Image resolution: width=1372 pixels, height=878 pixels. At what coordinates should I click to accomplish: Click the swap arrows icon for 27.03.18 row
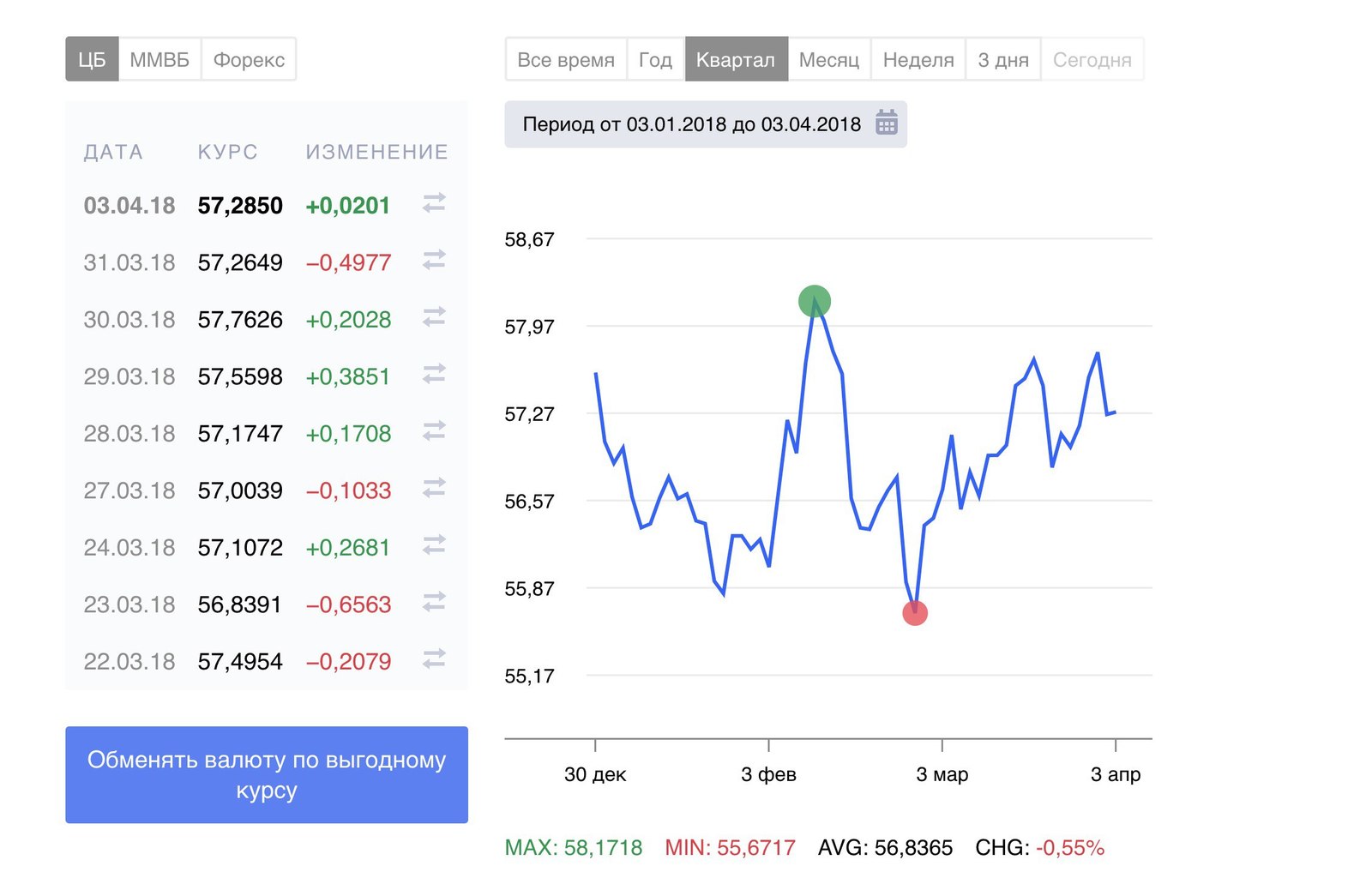pos(435,488)
